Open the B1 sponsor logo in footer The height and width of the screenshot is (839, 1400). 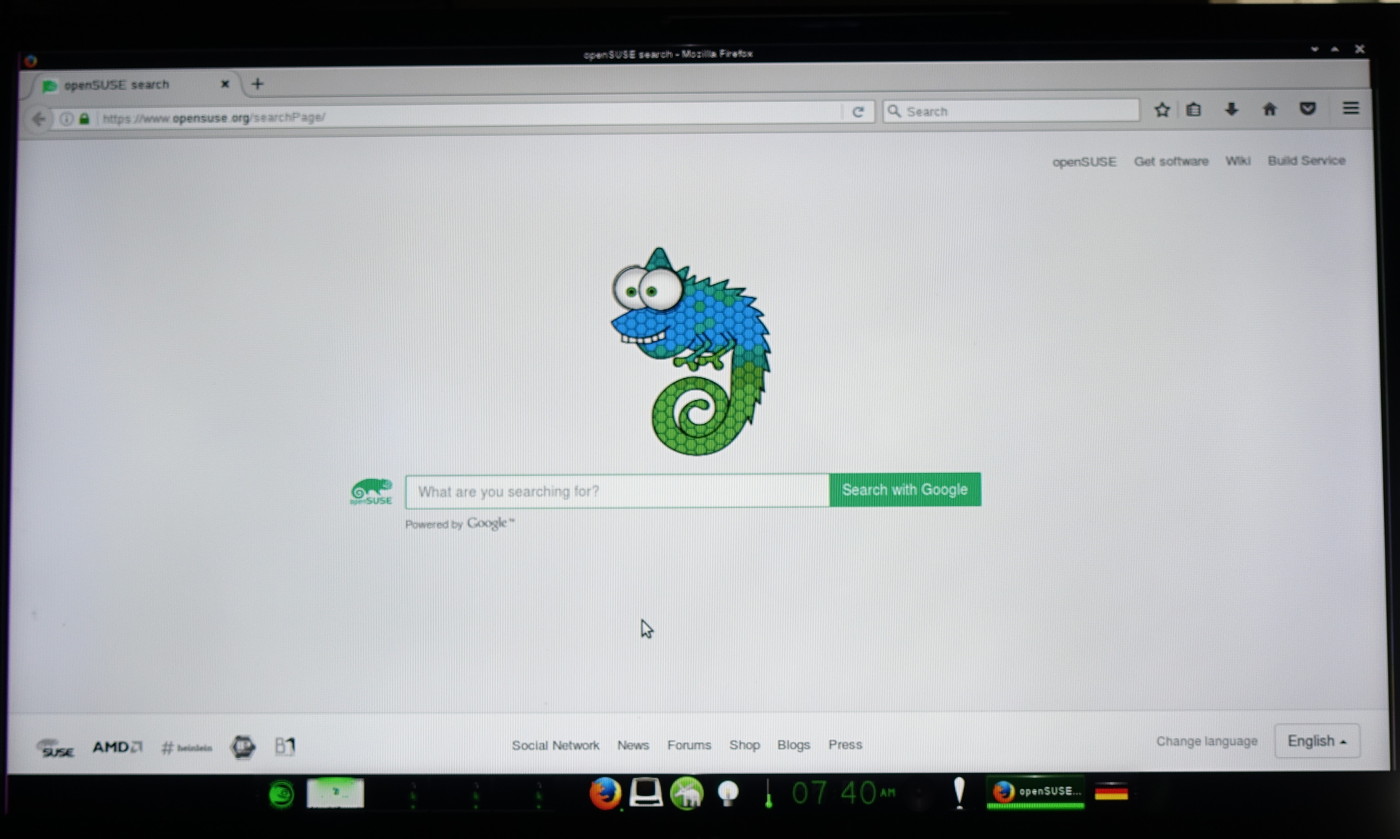285,746
